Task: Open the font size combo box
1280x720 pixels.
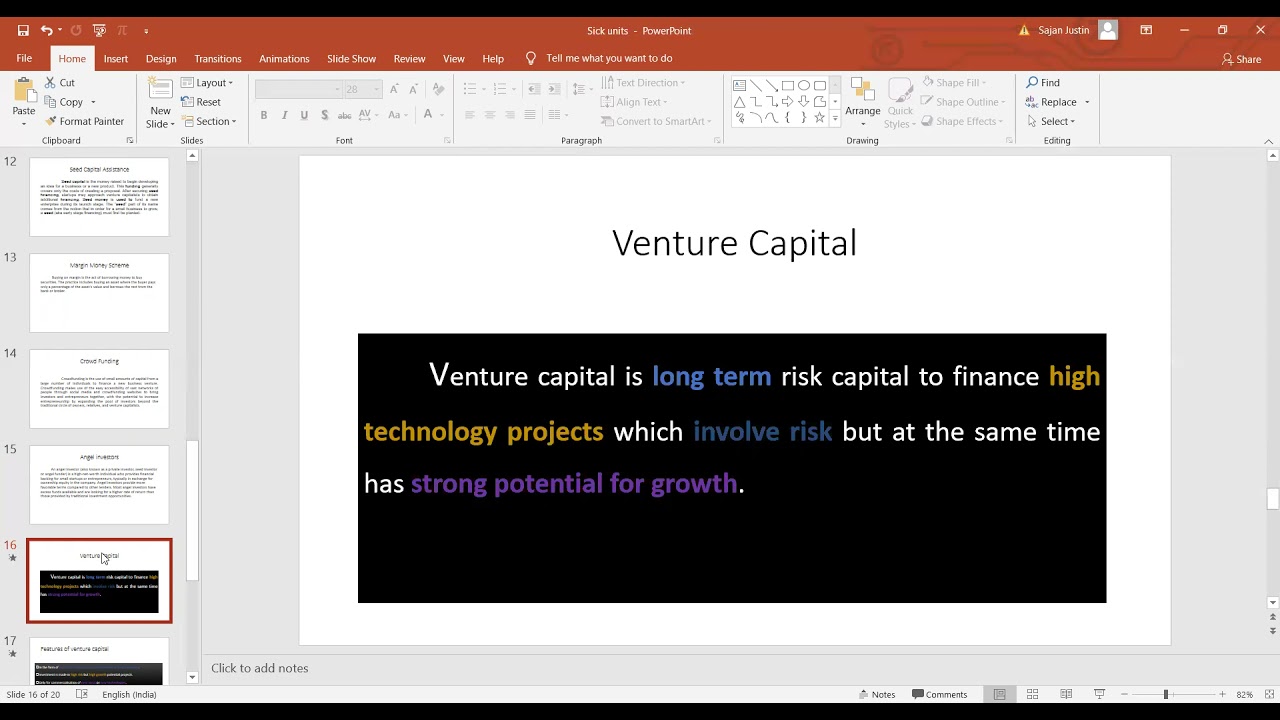Action: (x=363, y=89)
